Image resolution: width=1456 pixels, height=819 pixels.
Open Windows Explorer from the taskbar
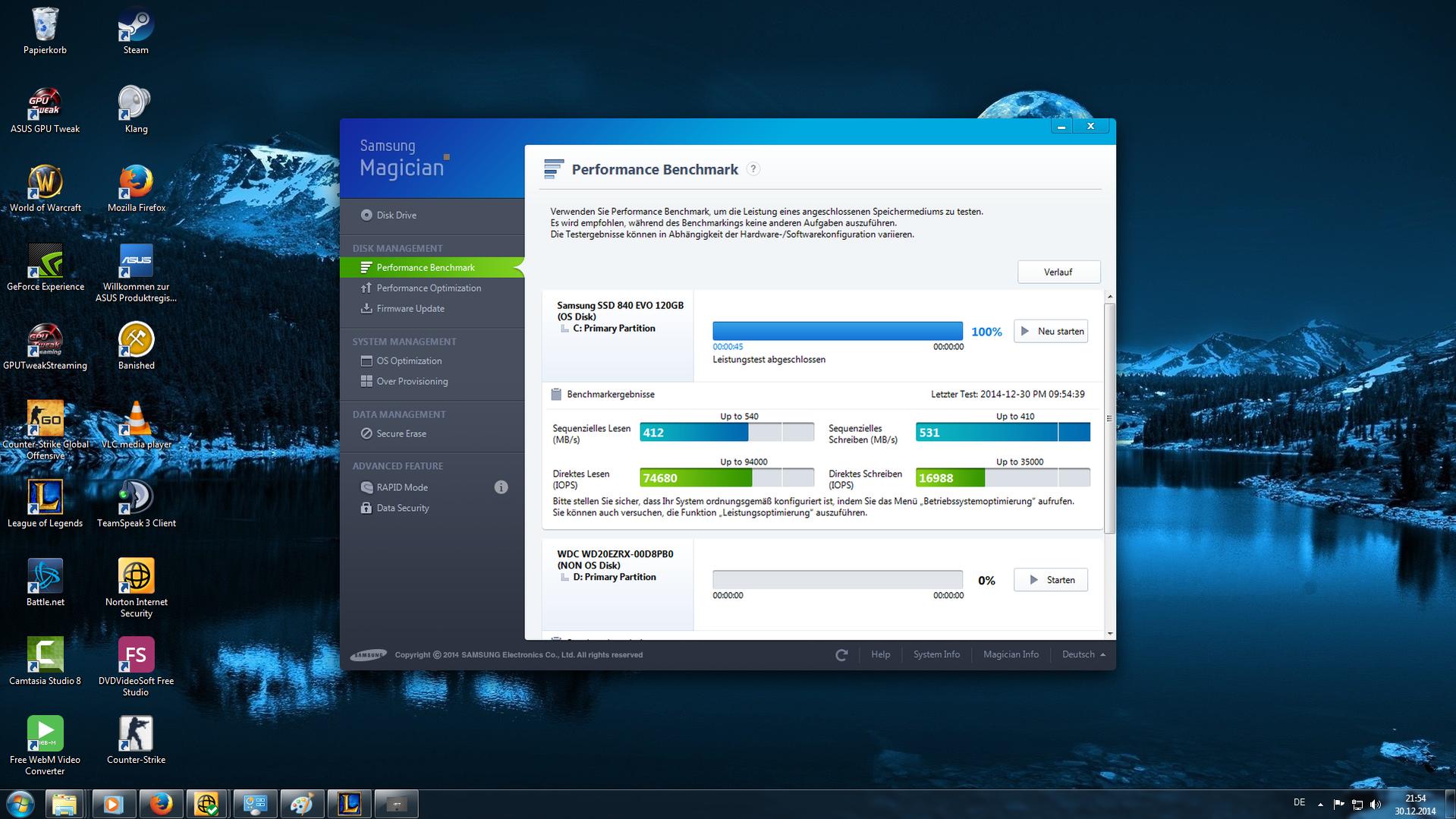(64, 804)
